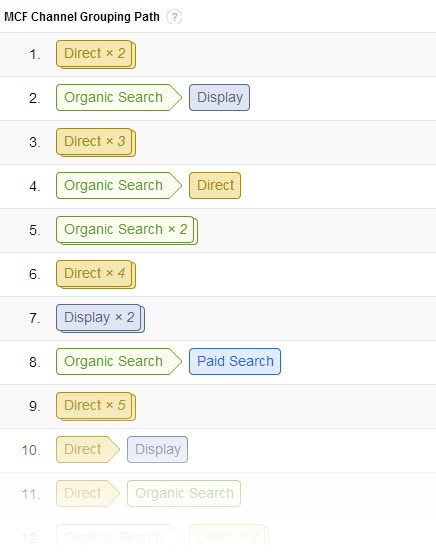Click the help question mark icon
The image size is (436, 559).
[174, 17]
